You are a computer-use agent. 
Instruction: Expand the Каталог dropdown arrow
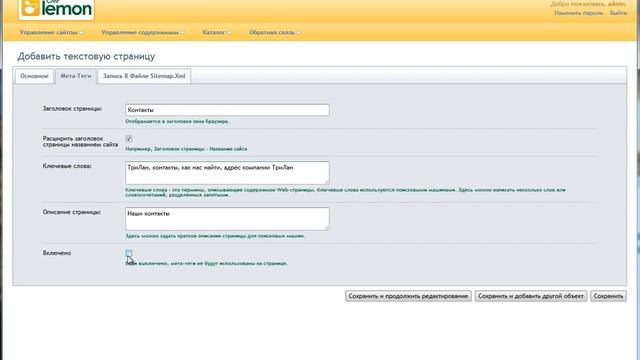coord(229,33)
